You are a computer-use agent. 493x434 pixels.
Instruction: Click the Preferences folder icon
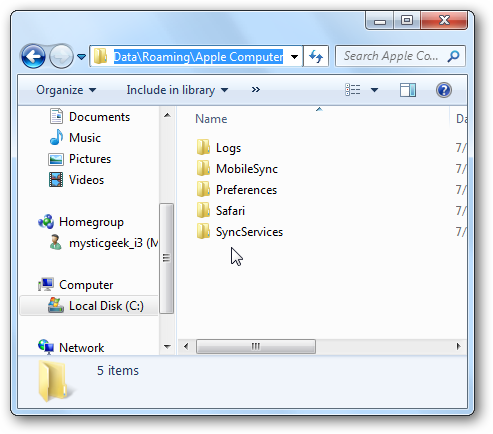203,189
